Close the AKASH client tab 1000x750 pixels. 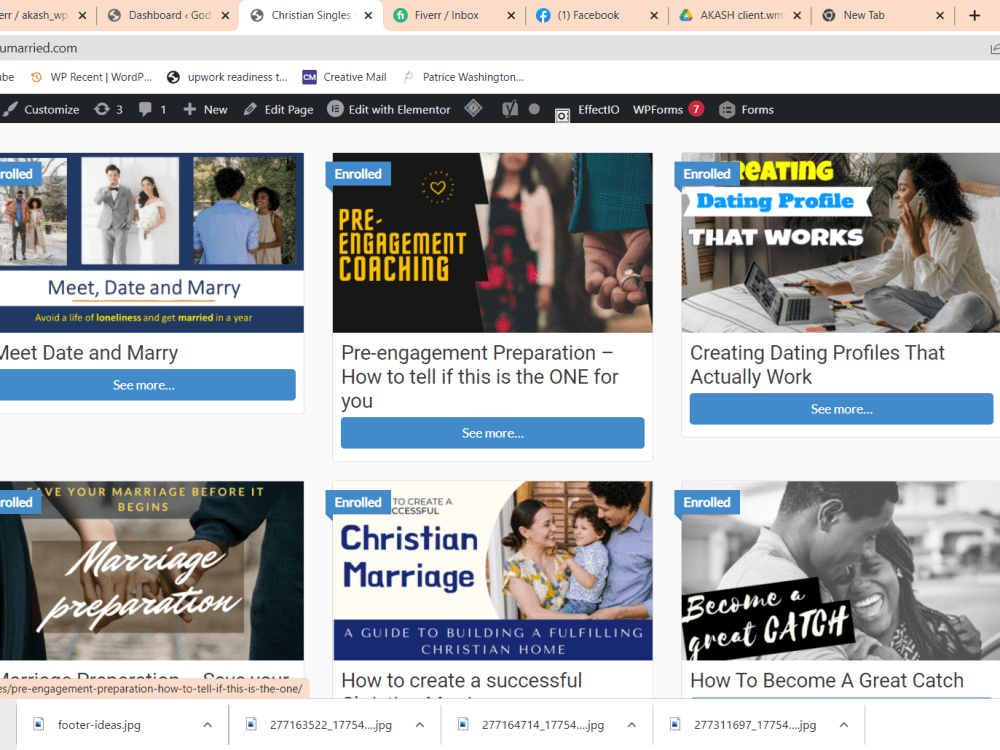(x=797, y=15)
